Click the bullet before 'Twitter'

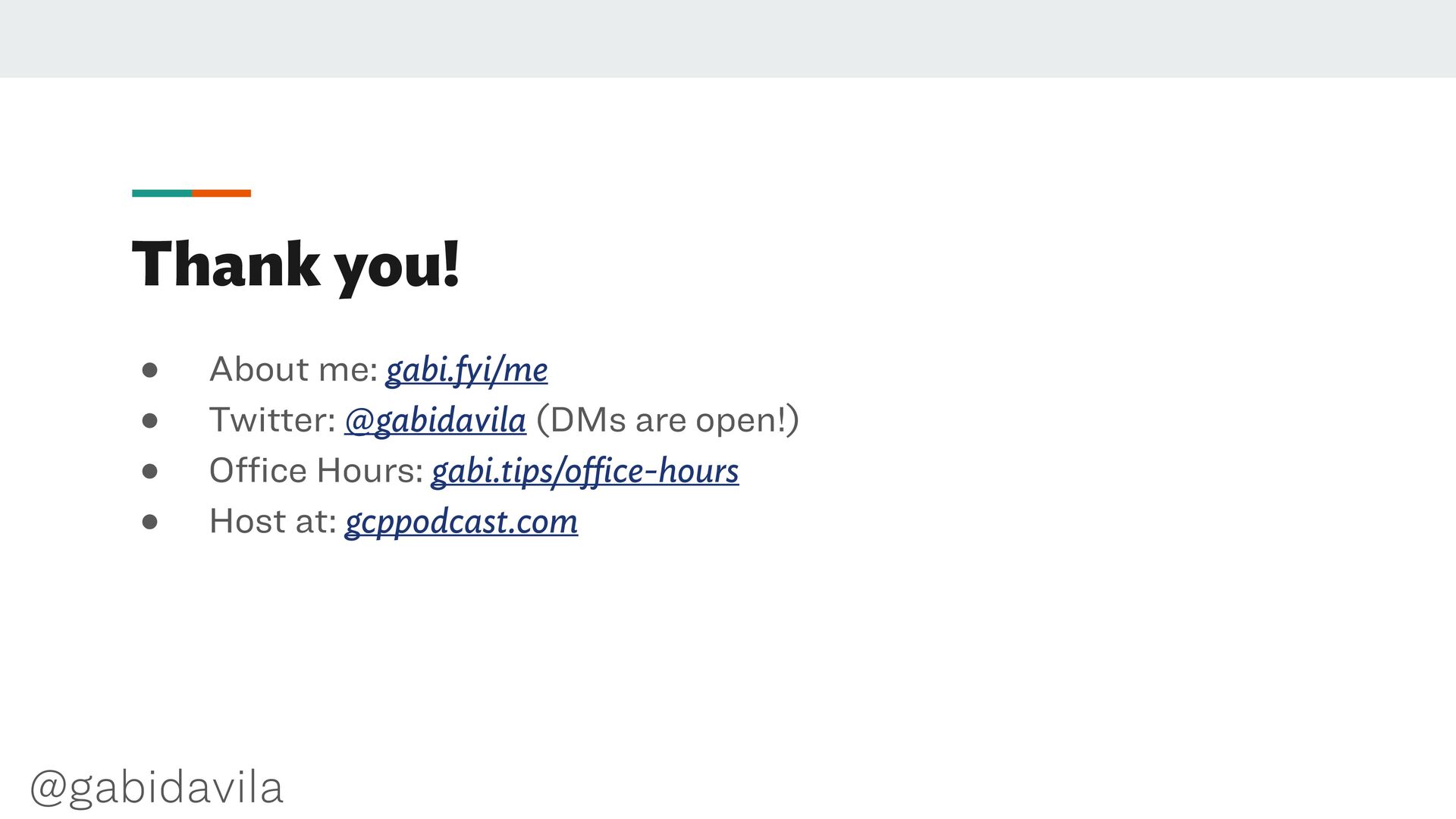point(149,421)
